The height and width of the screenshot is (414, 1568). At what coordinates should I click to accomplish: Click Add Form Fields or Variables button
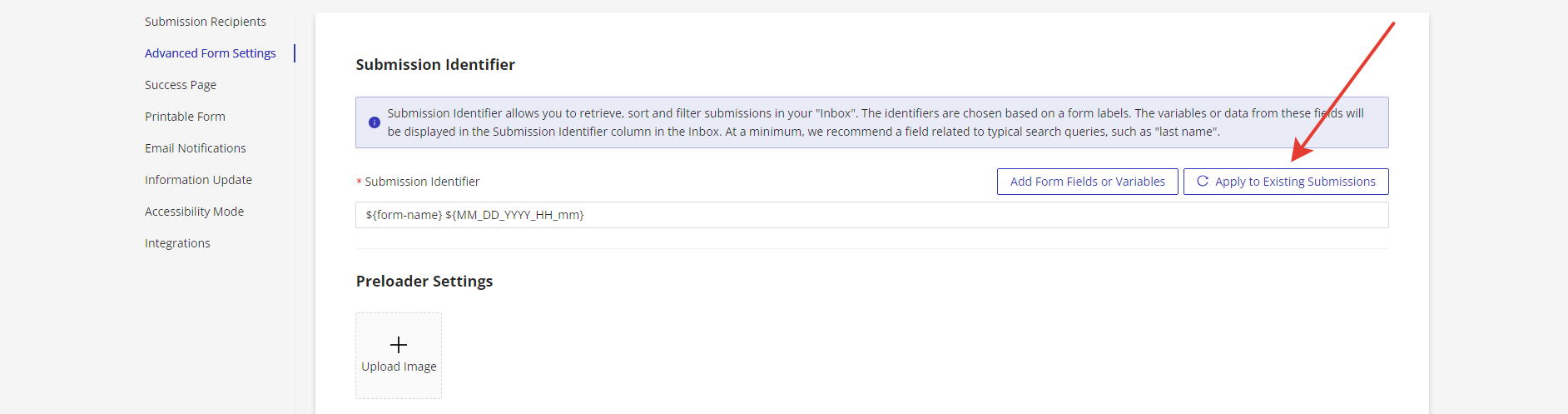click(1087, 182)
